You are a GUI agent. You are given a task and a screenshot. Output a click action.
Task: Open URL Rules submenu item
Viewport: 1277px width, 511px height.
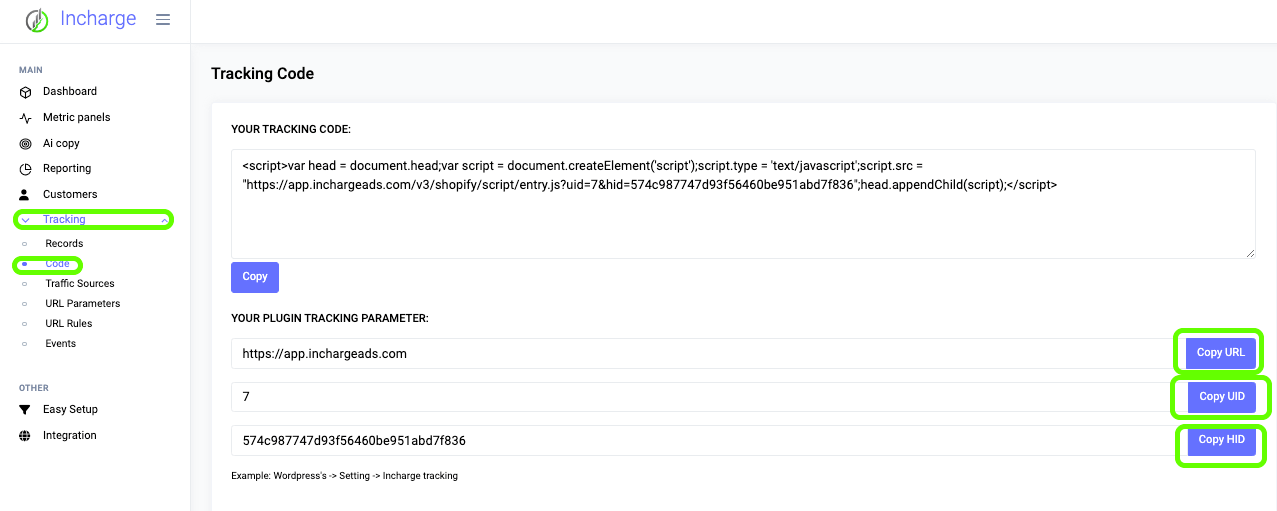coord(69,324)
